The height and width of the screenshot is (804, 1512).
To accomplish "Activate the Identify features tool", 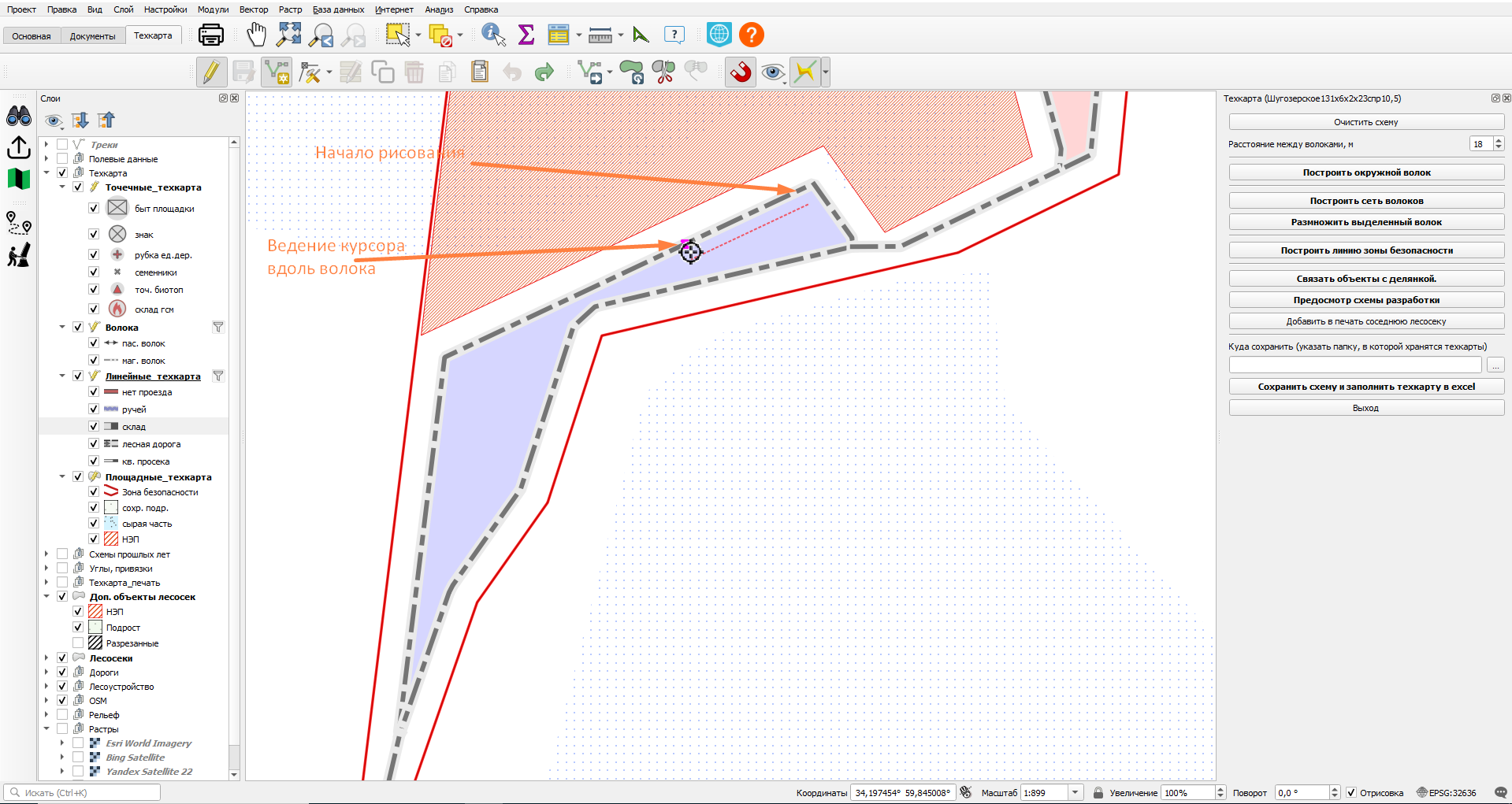I will coord(493,35).
